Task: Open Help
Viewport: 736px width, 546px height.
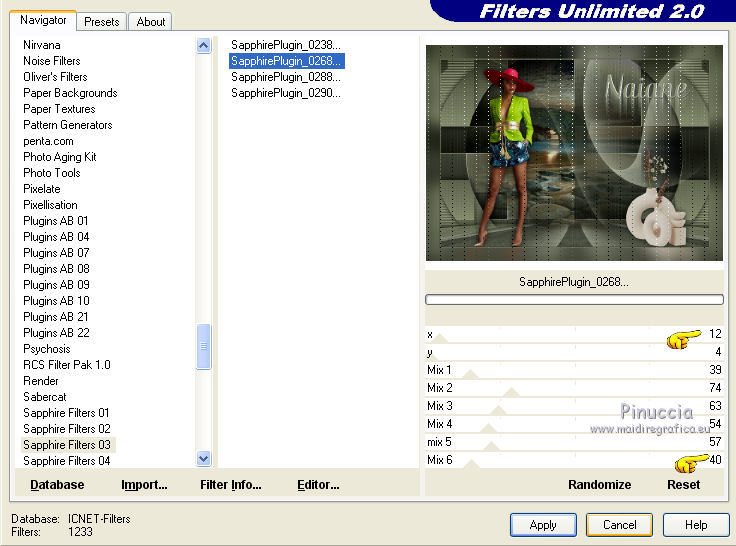Action: point(696,525)
